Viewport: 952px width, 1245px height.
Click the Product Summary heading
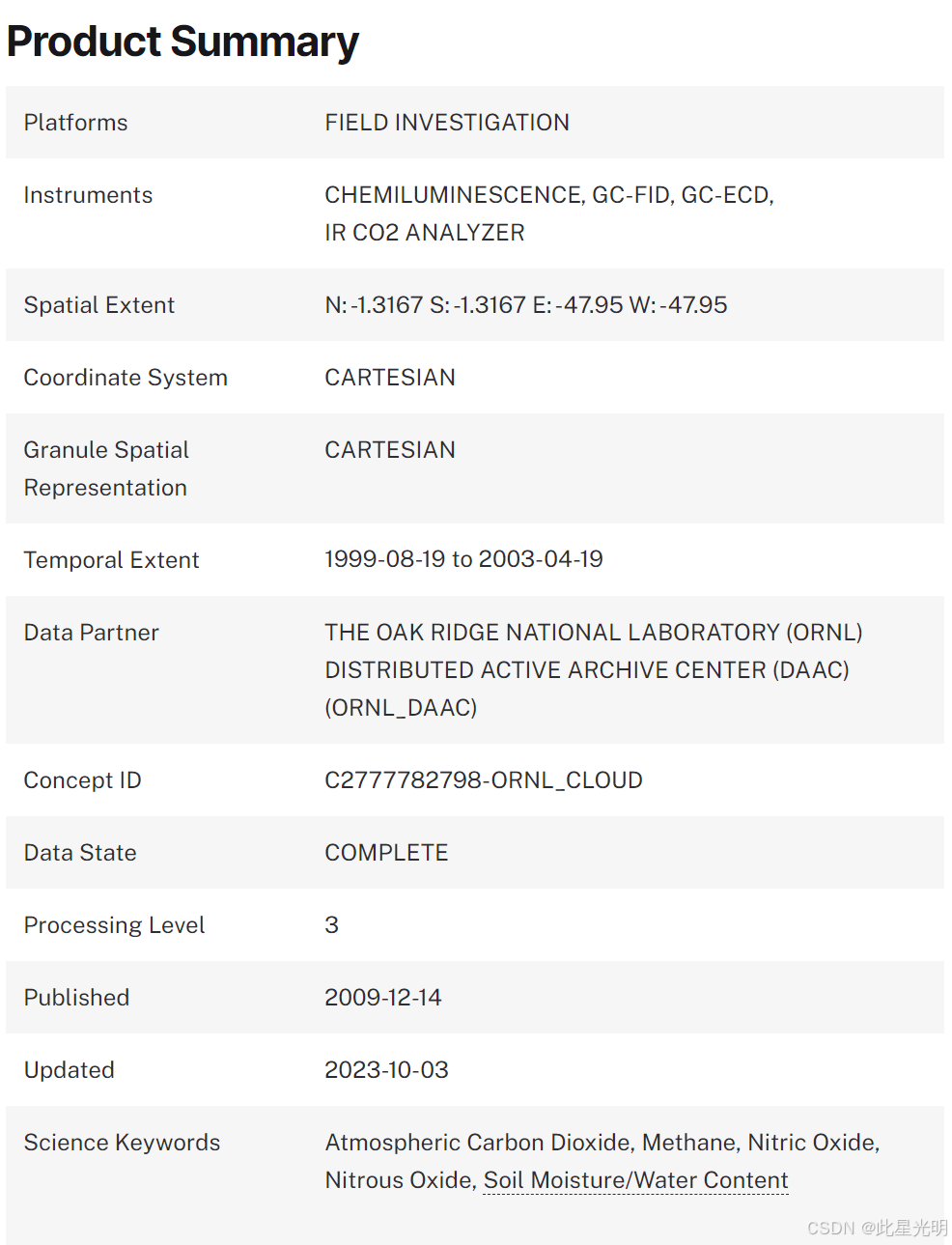coord(182,42)
